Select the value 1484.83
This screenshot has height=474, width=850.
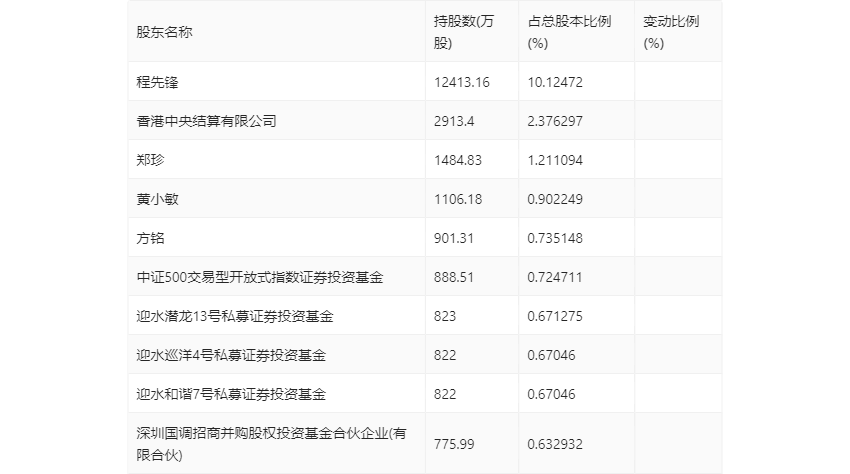[458, 160]
